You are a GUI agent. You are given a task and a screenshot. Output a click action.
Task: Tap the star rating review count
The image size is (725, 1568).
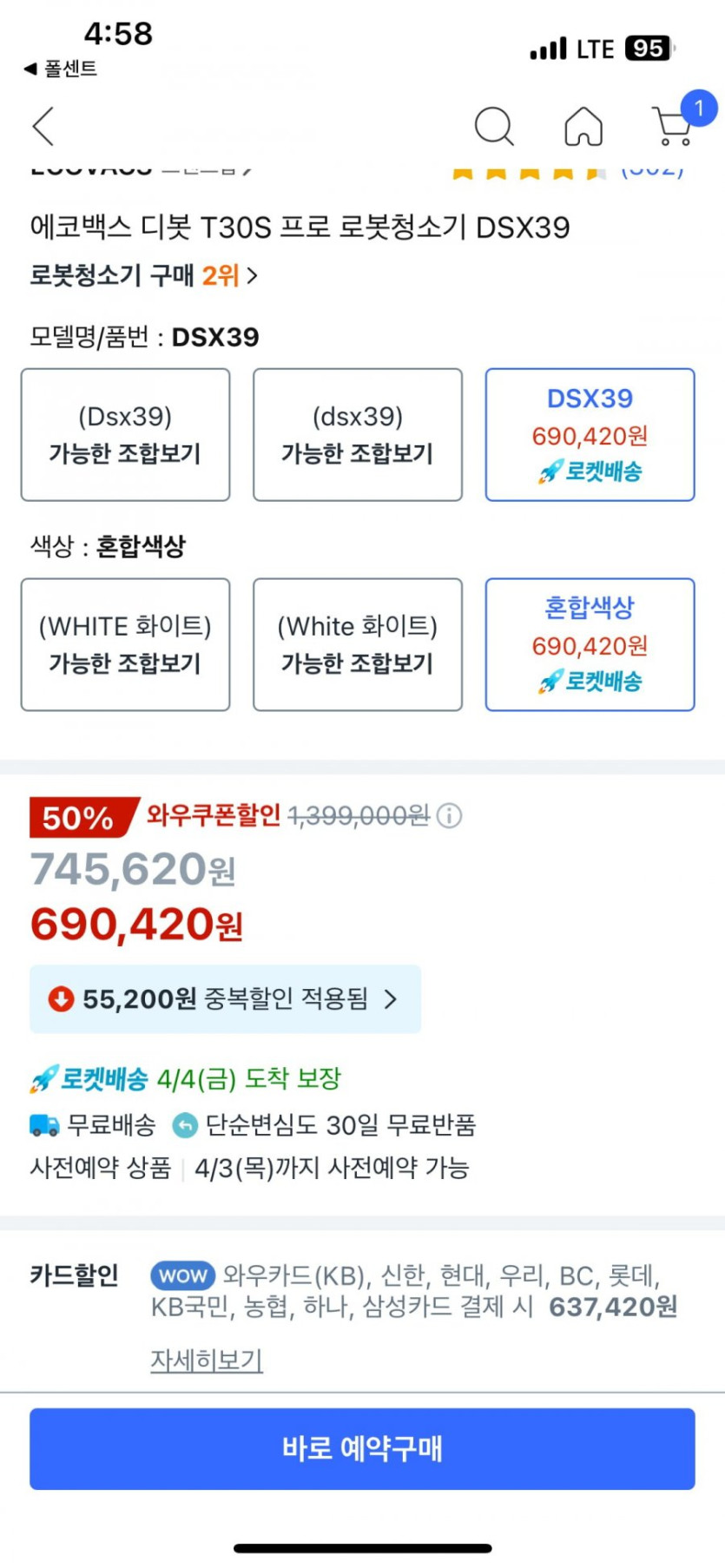tap(651, 171)
